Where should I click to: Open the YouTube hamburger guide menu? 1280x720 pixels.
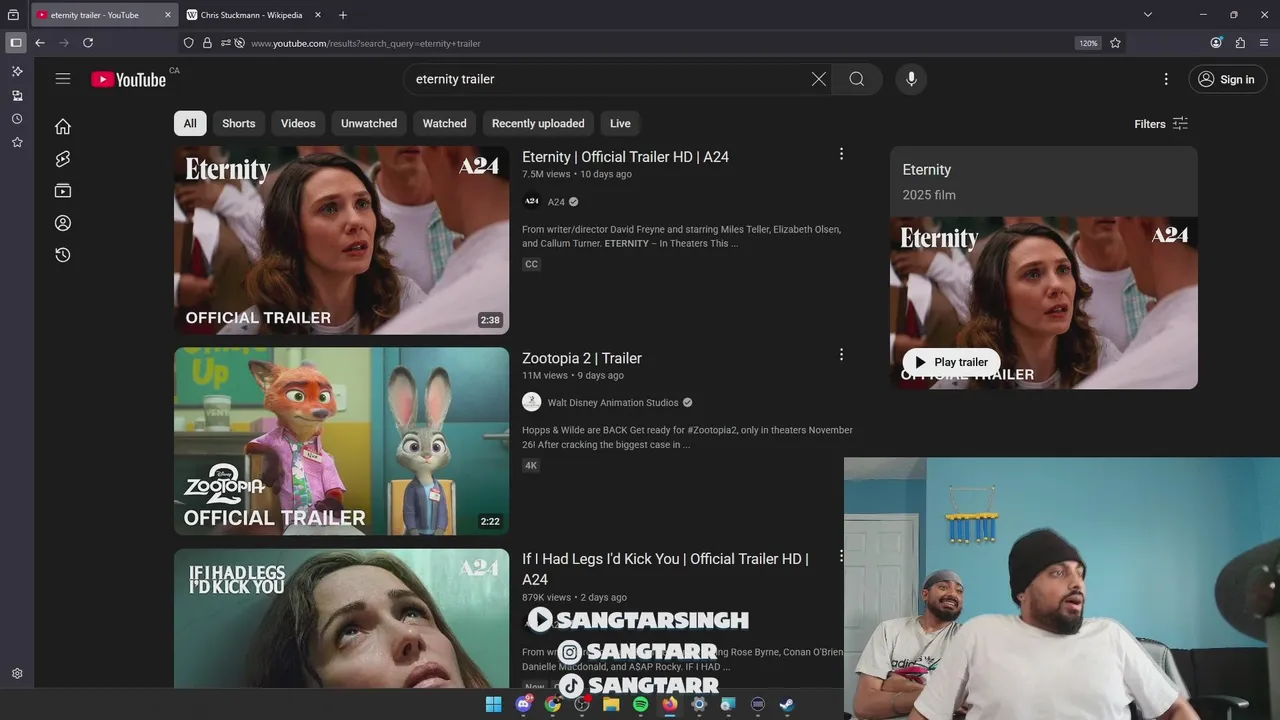point(63,79)
